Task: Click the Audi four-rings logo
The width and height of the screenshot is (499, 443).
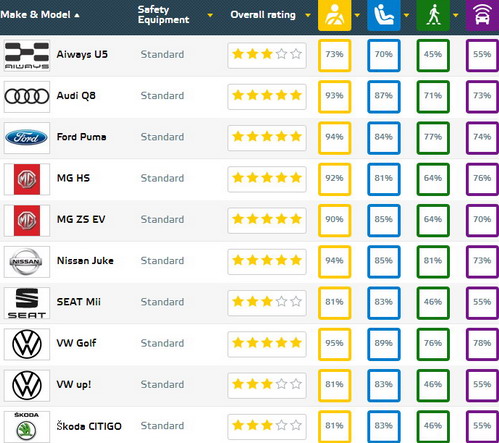Action: pyautogui.click(x=27, y=97)
